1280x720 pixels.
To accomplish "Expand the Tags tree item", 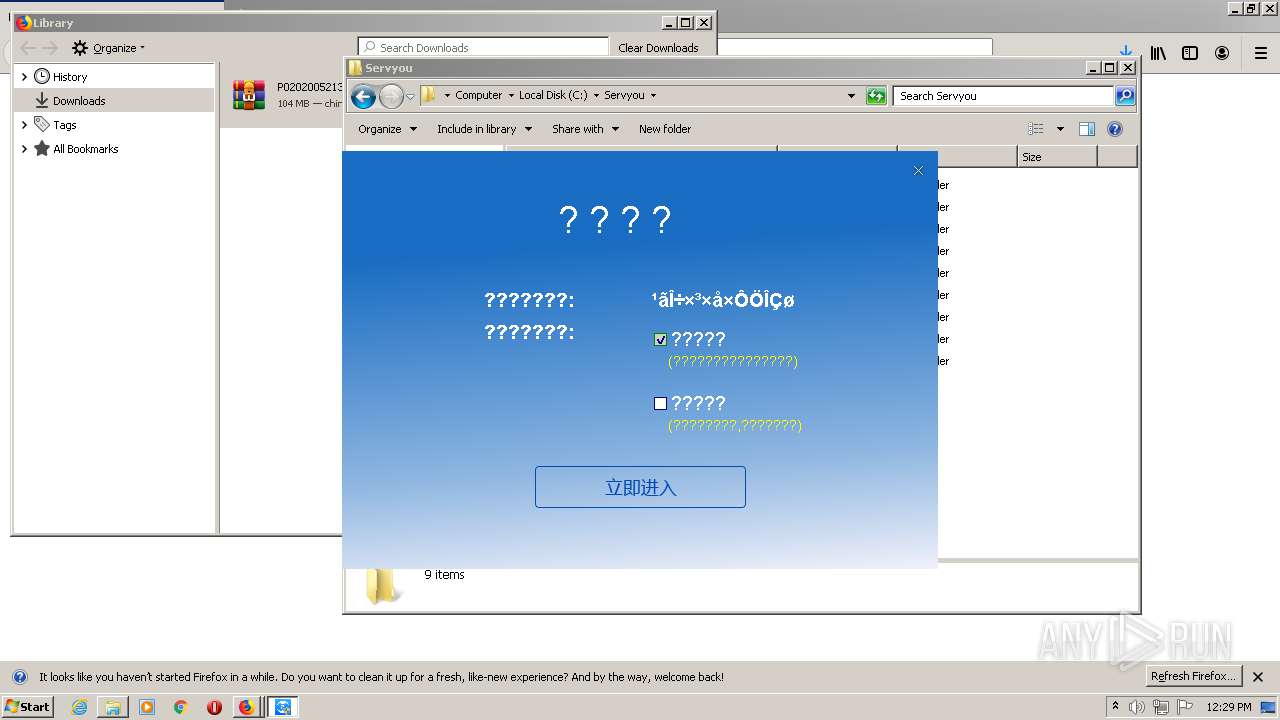I will [24, 125].
